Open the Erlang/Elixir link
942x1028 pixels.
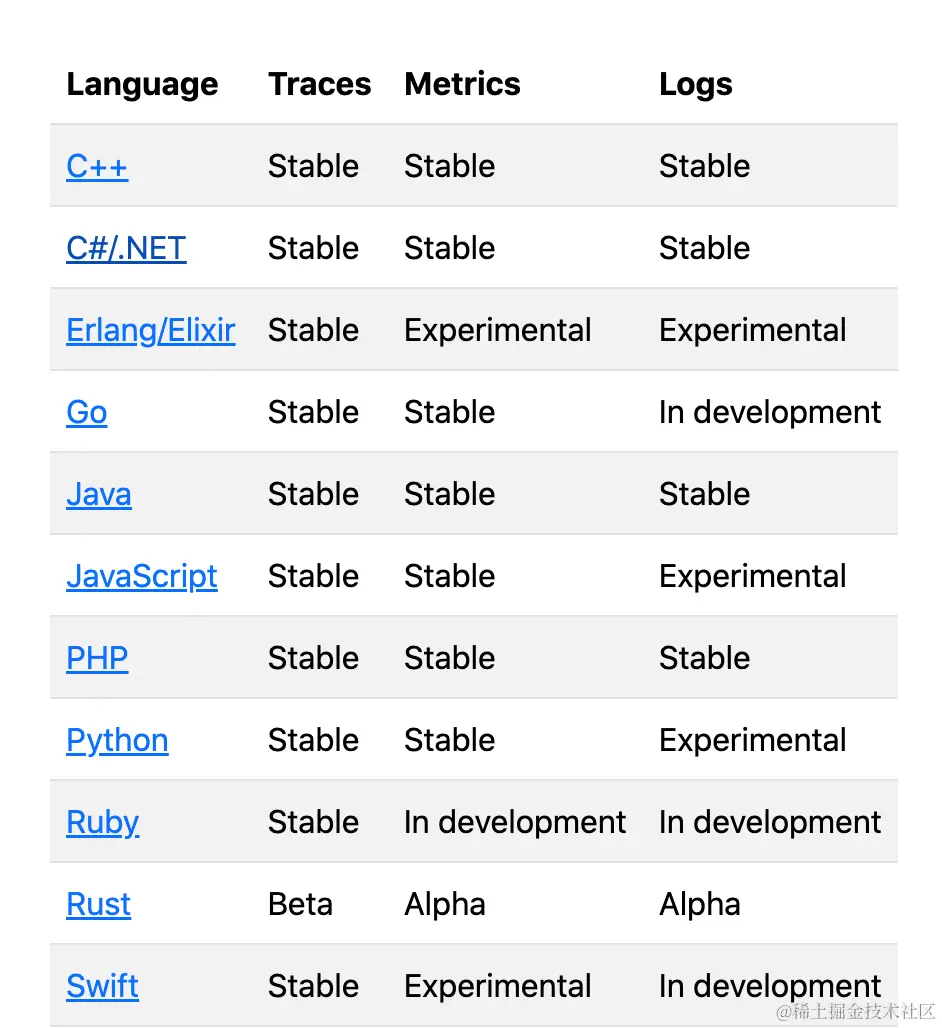[150, 330]
